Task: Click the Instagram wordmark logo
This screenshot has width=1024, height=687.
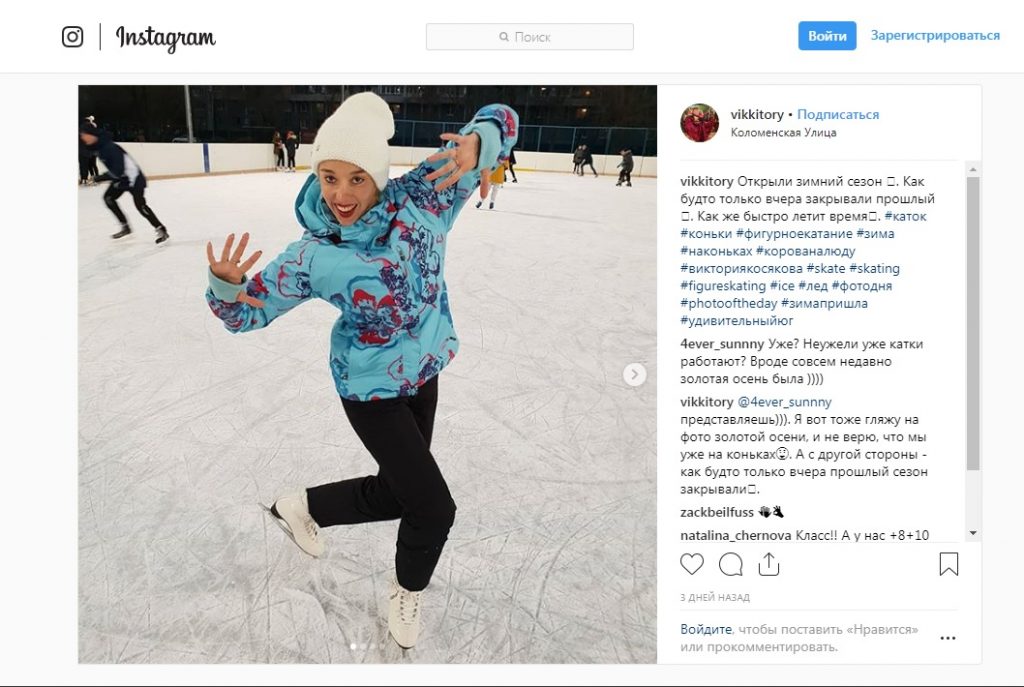Action: [165, 38]
